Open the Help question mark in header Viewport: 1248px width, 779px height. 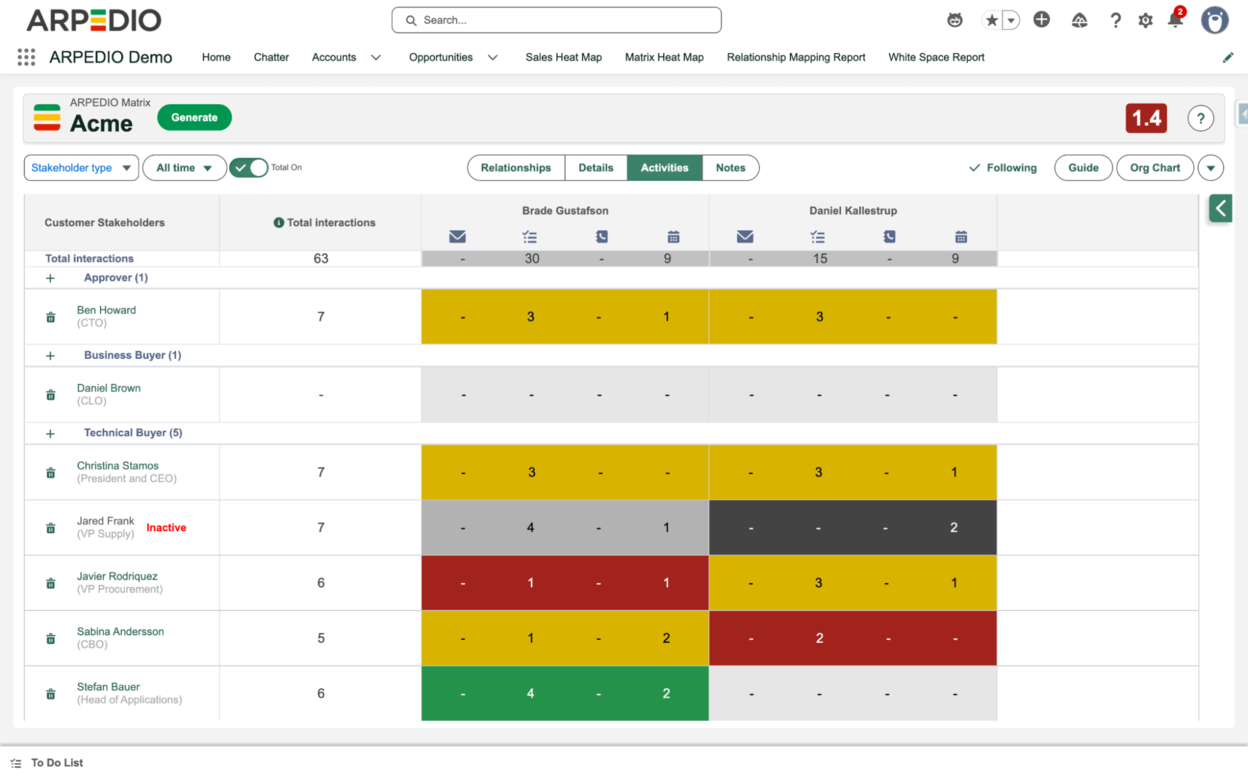(x=1115, y=20)
